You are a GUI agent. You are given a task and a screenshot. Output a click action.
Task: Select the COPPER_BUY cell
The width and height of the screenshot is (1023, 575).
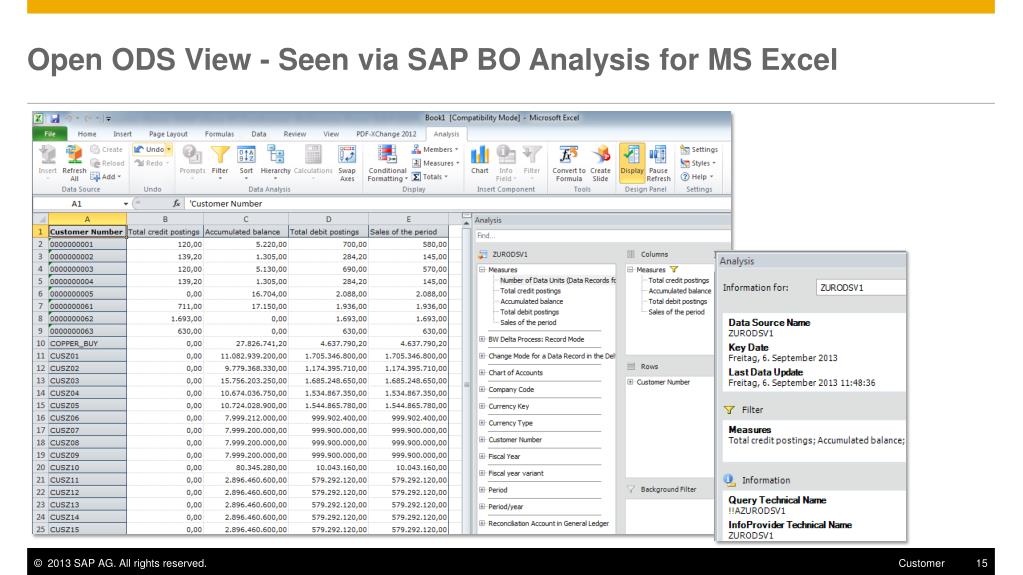coord(87,343)
